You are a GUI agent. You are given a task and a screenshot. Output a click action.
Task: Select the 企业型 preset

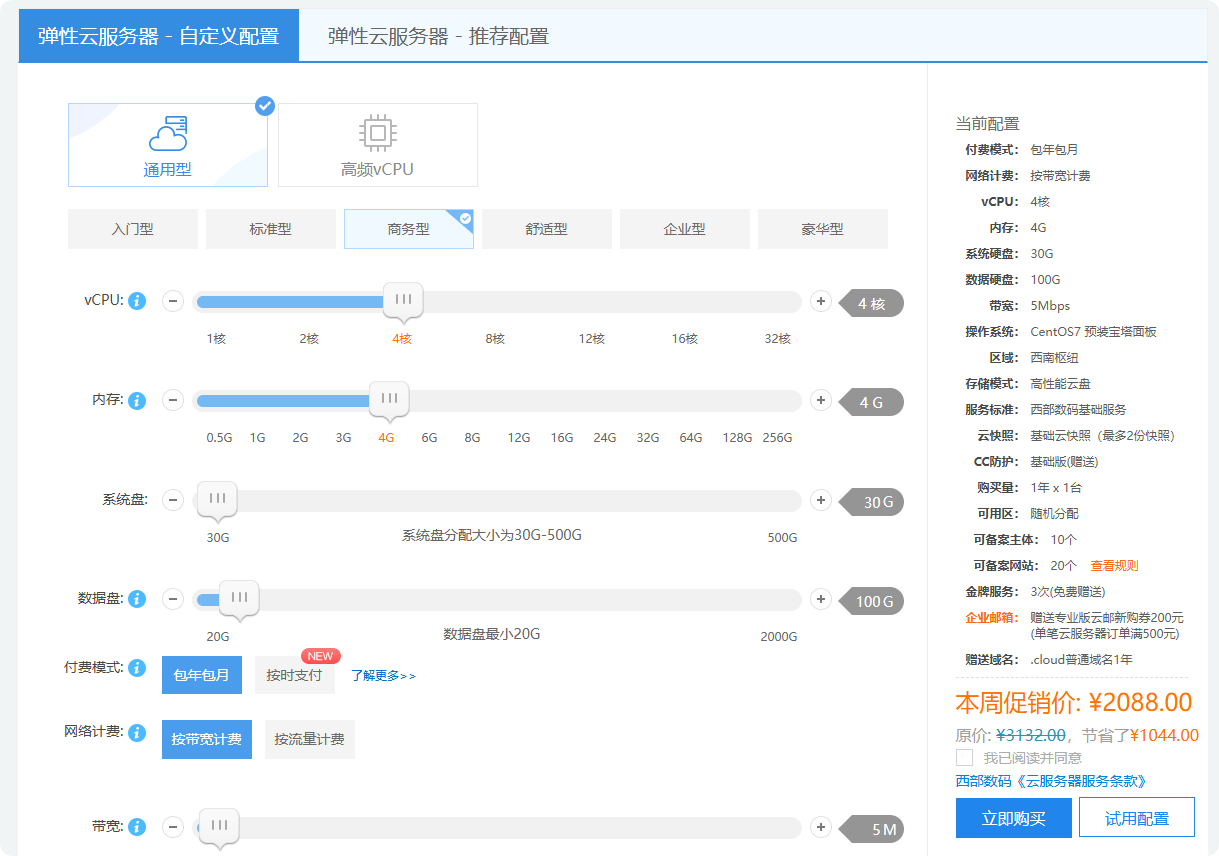685,229
